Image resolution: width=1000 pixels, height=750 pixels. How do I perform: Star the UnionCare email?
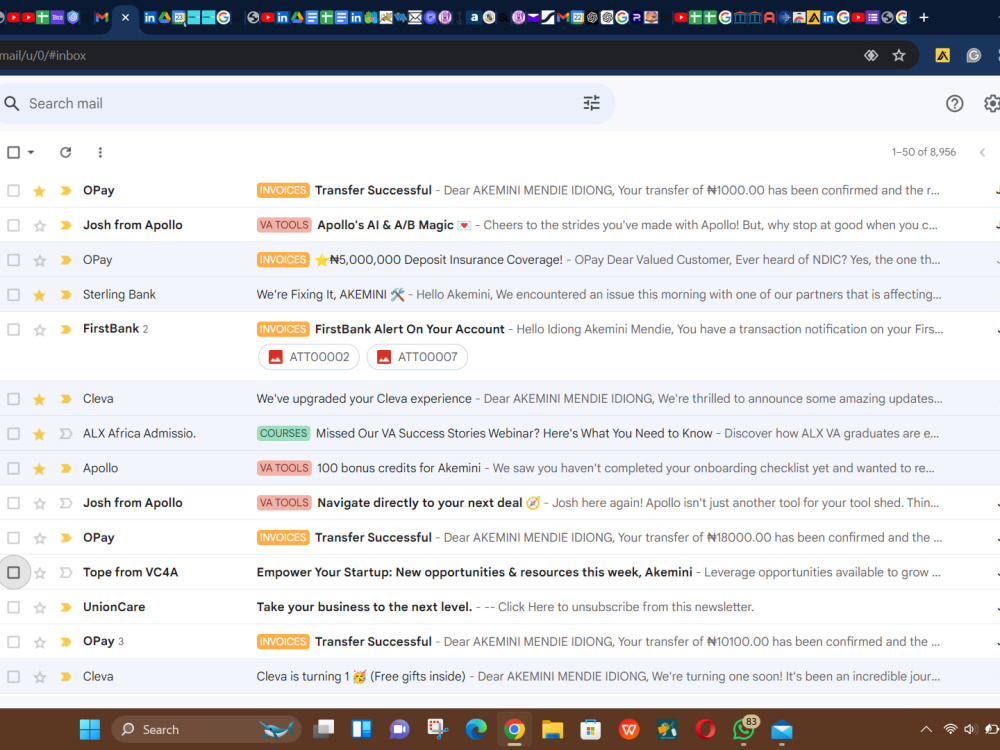40,607
